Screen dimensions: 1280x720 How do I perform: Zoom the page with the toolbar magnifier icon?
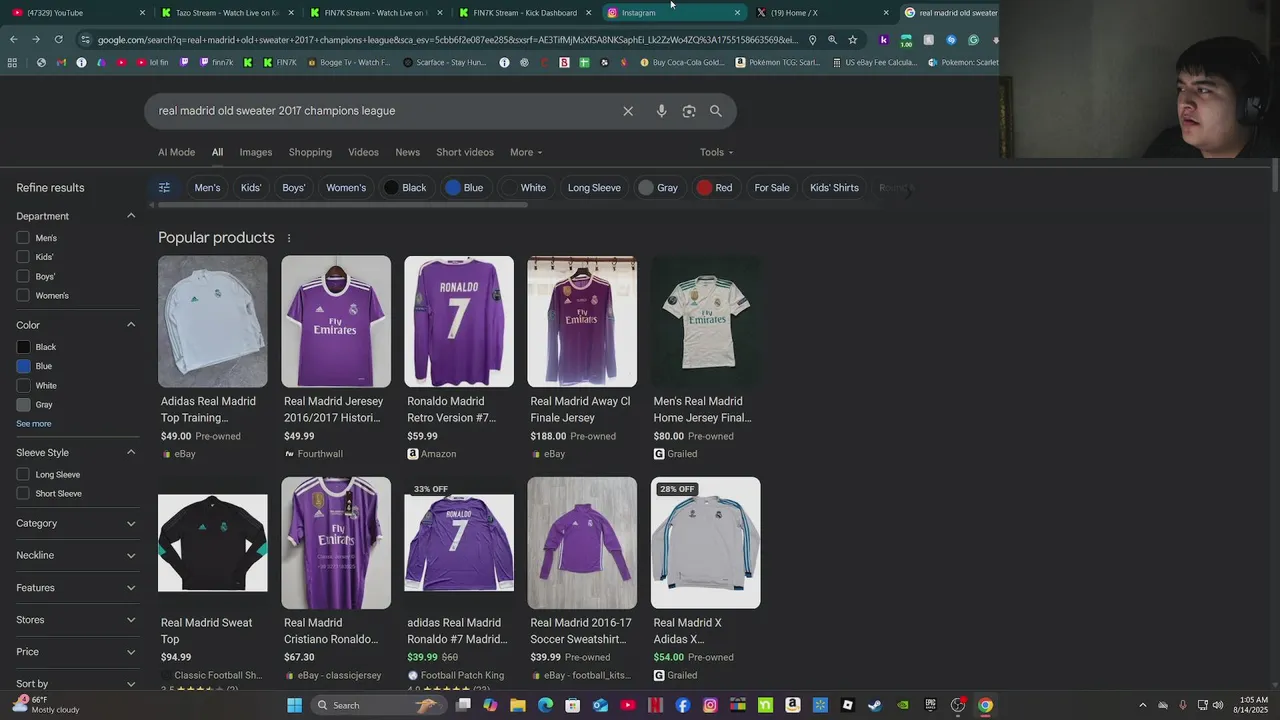pos(832,40)
